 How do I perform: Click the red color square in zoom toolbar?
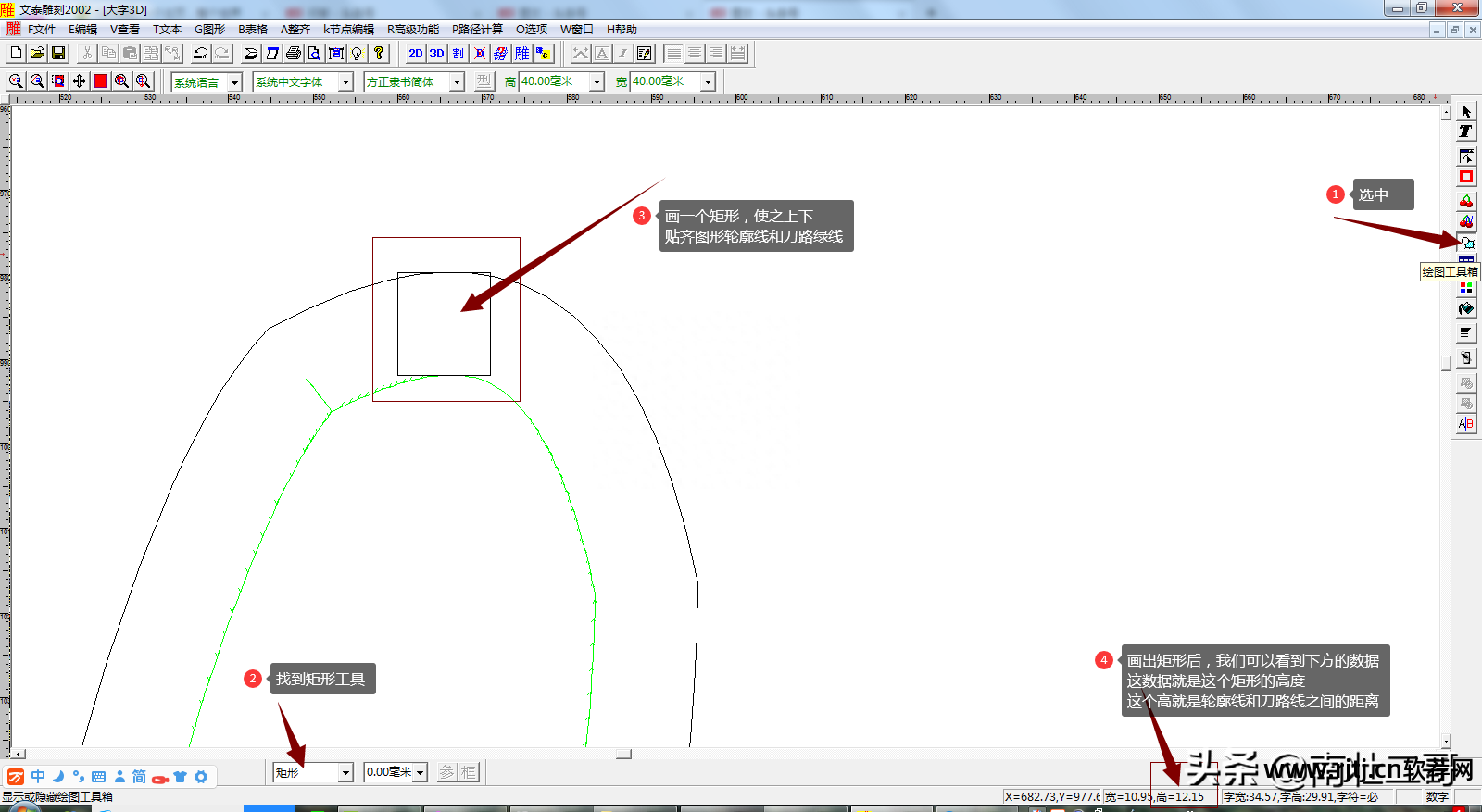[100, 81]
